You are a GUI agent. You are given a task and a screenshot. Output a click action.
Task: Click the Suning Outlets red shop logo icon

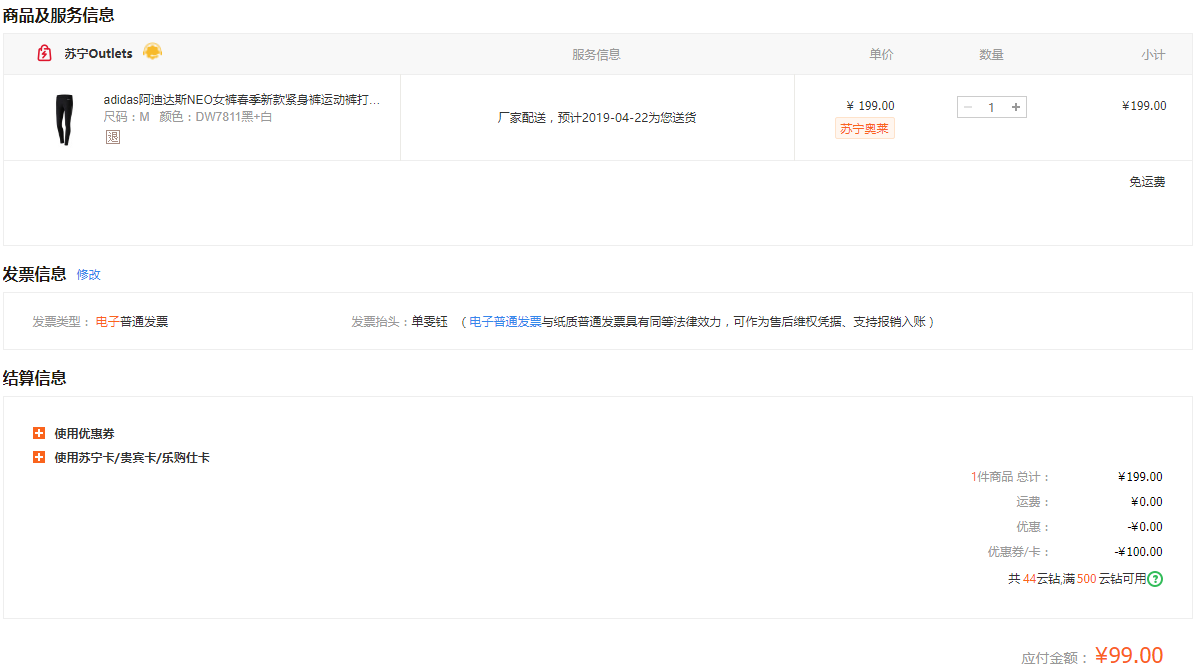(x=45, y=53)
